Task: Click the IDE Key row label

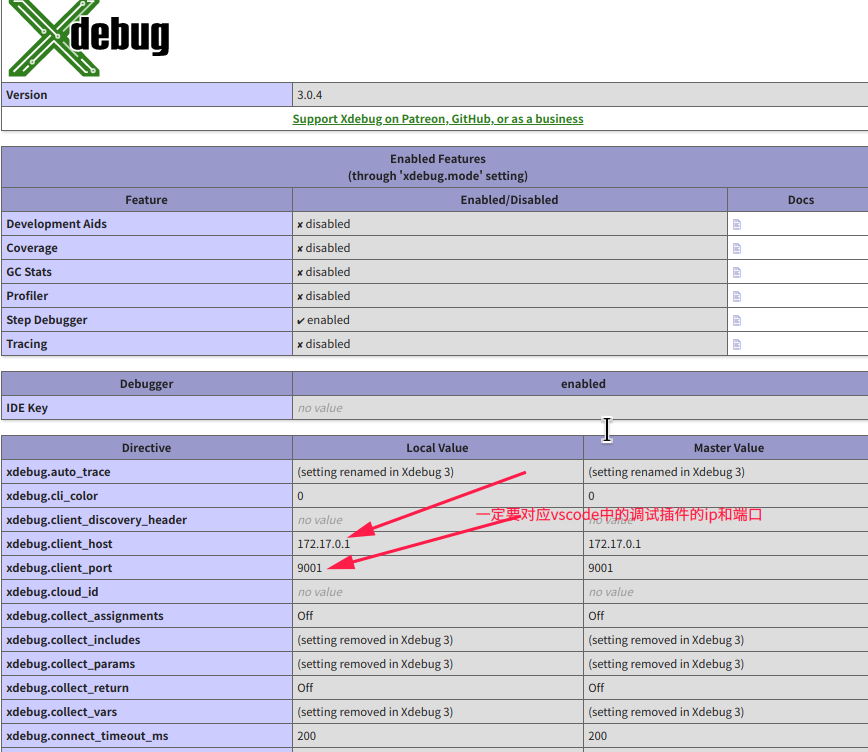Action: [x=27, y=408]
